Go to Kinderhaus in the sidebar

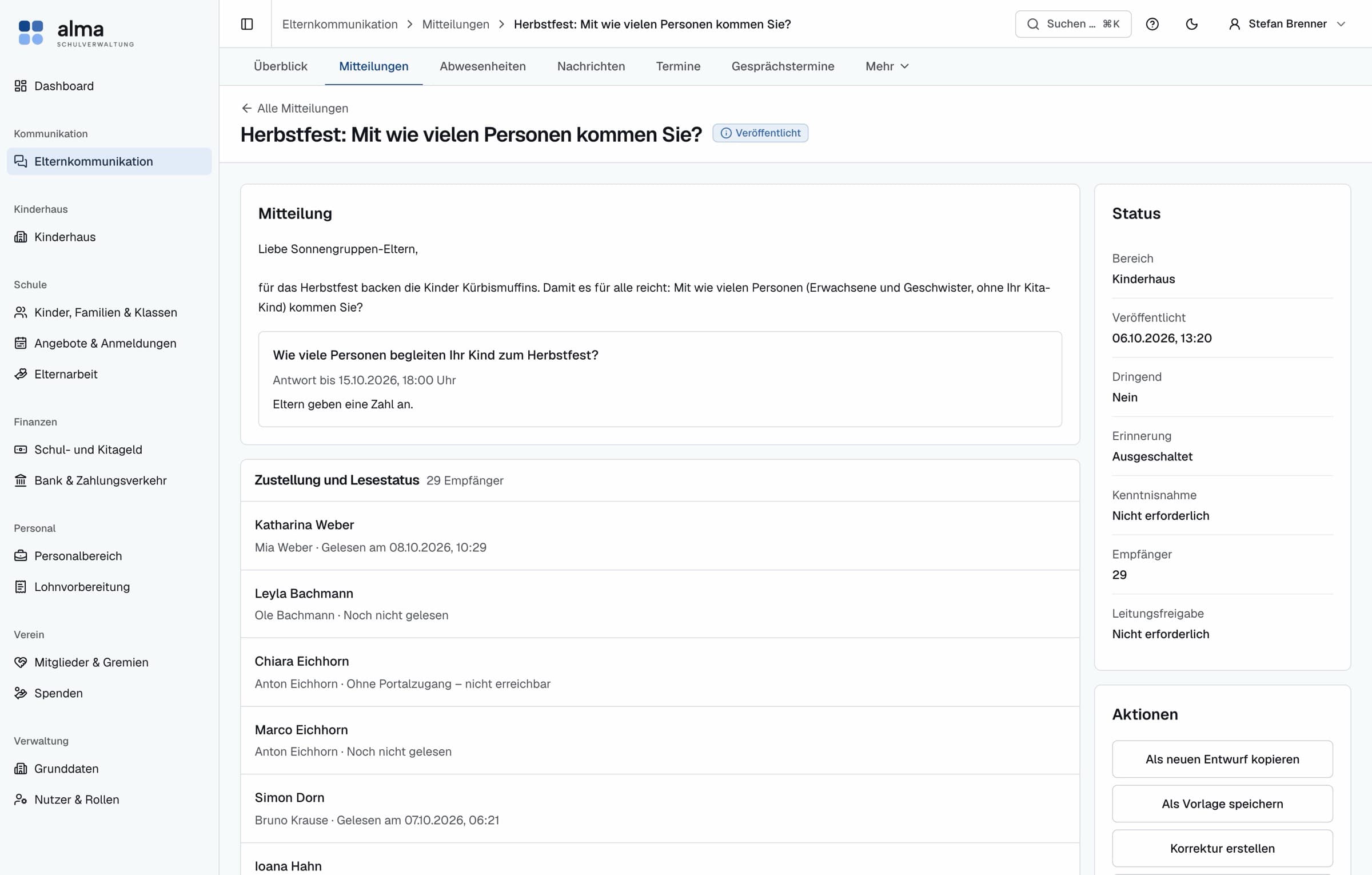tap(109, 237)
